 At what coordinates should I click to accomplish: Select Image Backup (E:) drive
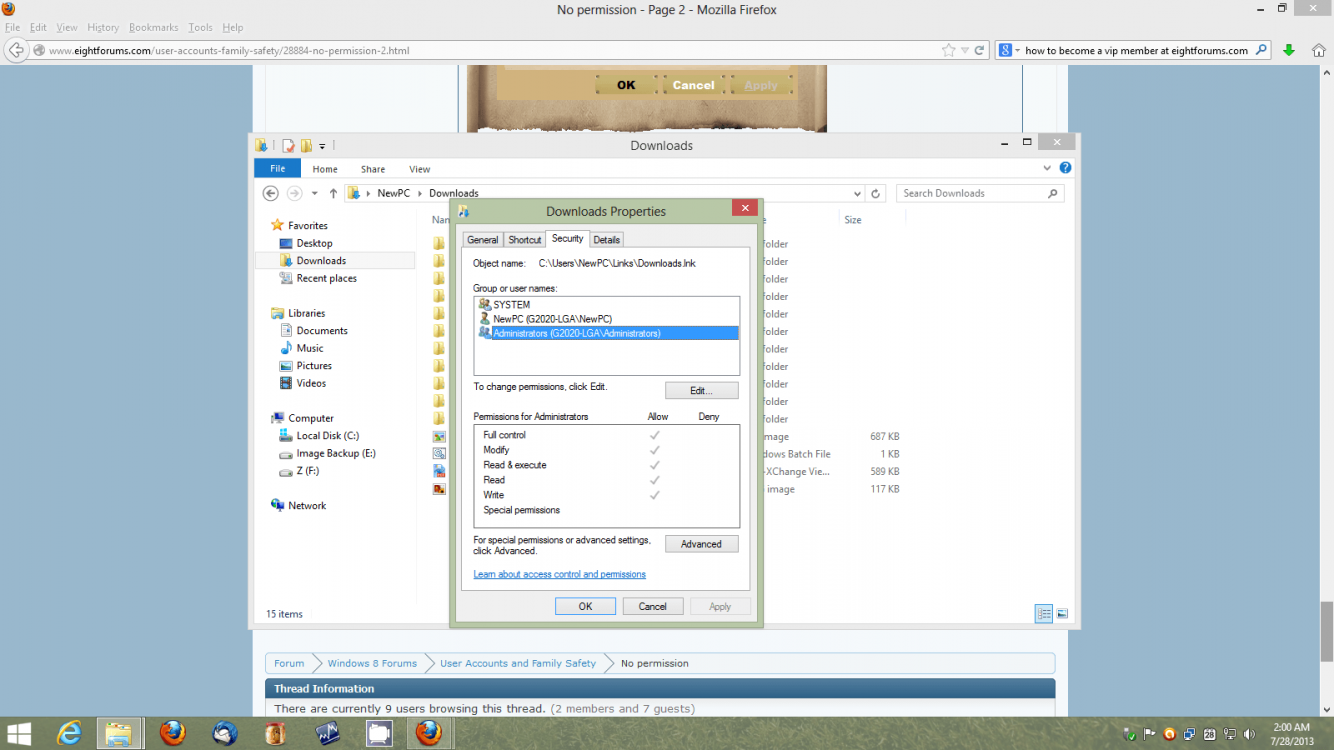335,453
